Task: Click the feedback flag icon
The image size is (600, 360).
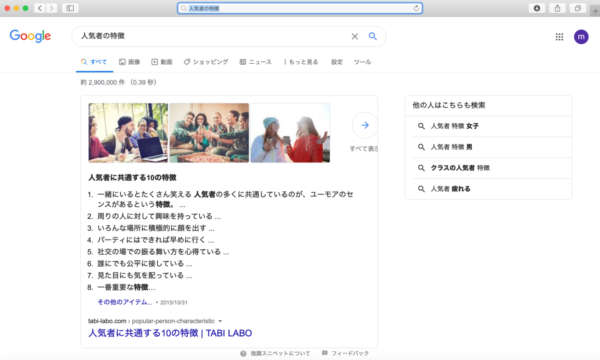Action: [324, 353]
